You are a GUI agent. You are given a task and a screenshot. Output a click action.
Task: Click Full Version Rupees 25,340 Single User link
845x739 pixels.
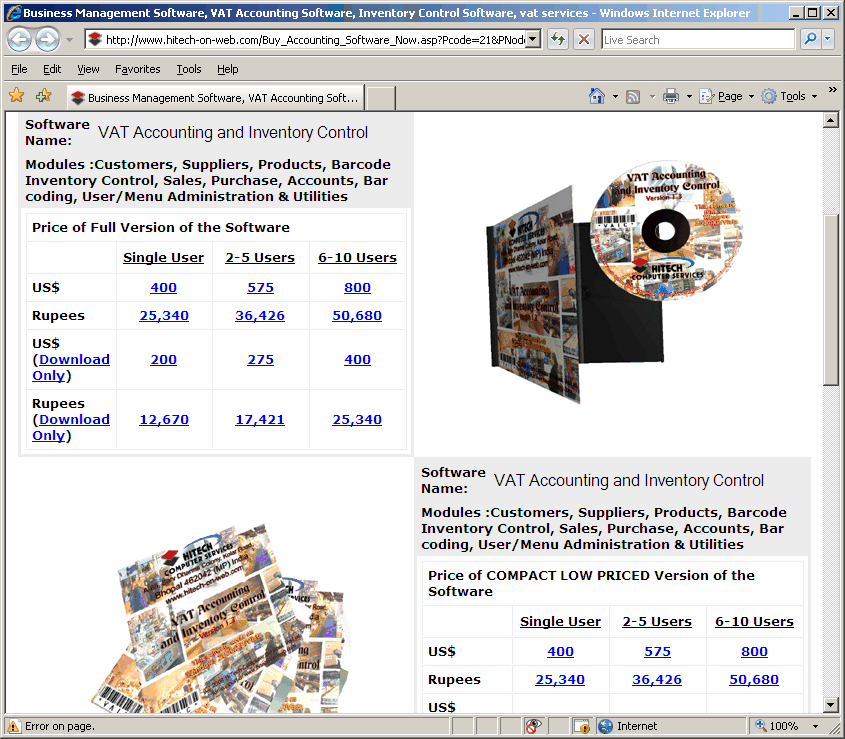tap(164, 315)
